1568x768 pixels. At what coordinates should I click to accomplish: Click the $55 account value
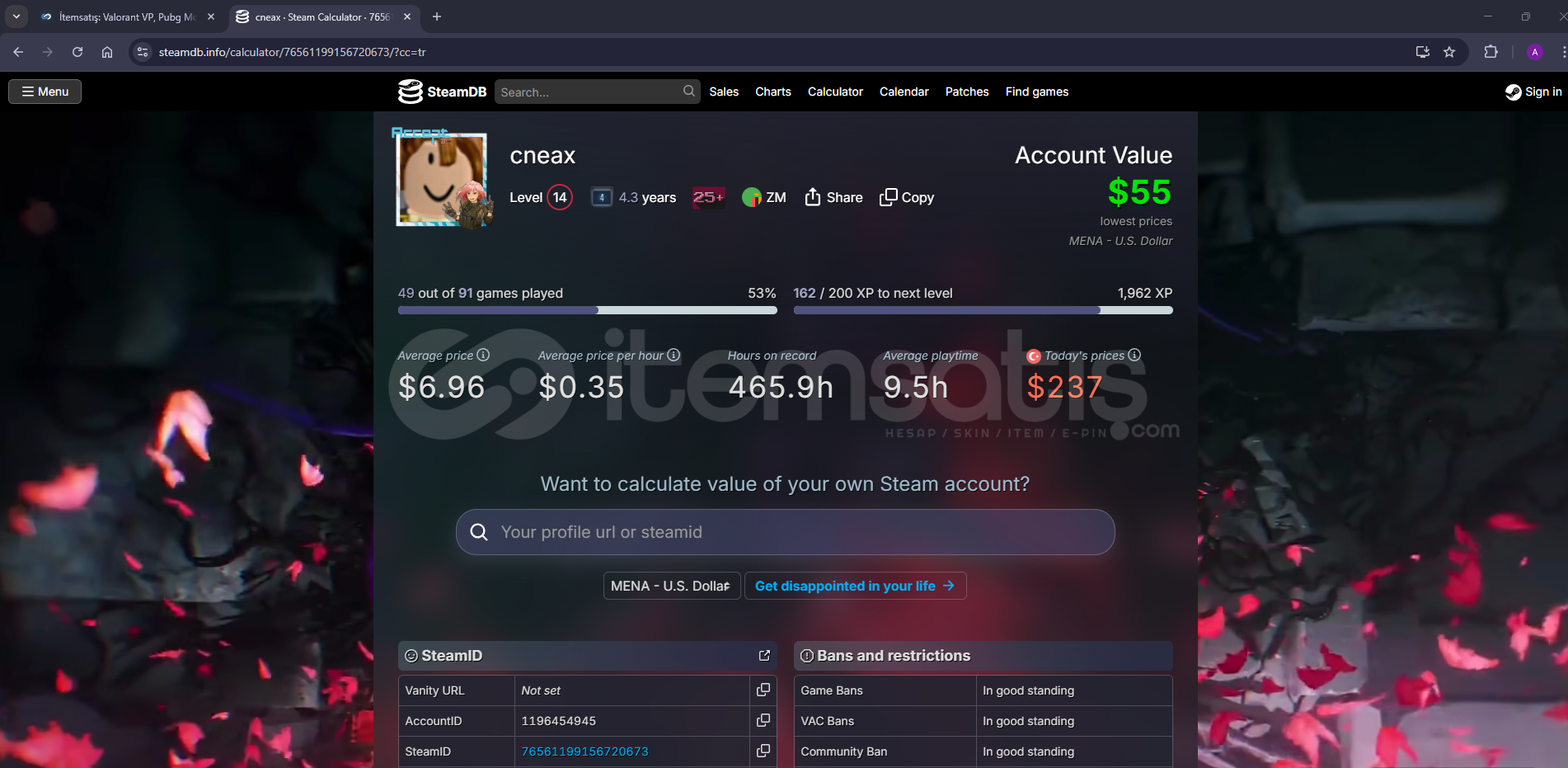1139,192
